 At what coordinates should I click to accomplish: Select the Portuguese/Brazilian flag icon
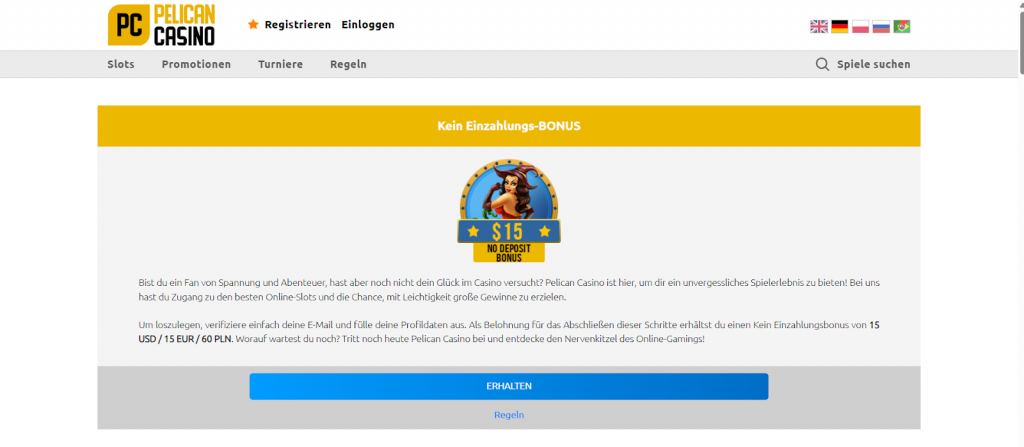tap(902, 27)
